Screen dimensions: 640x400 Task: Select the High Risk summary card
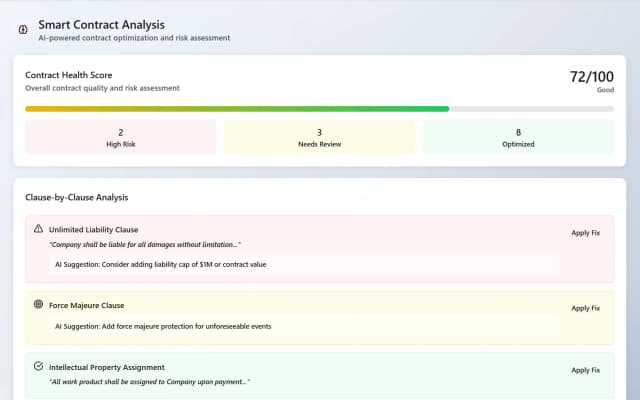tap(120, 137)
